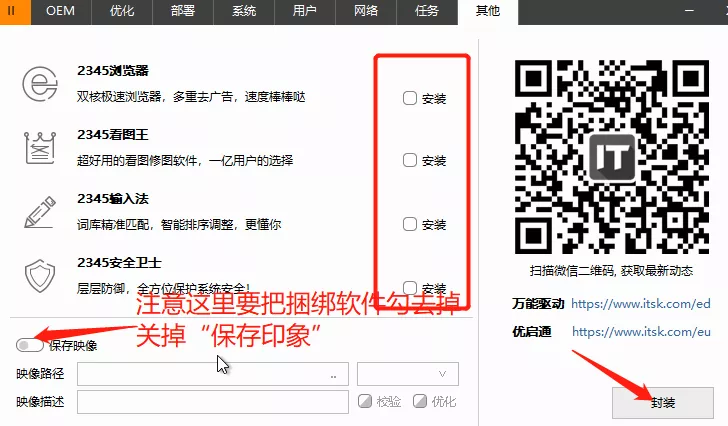Toggle the 安装 checkbox for 2345输入法

tap(410, 224)
